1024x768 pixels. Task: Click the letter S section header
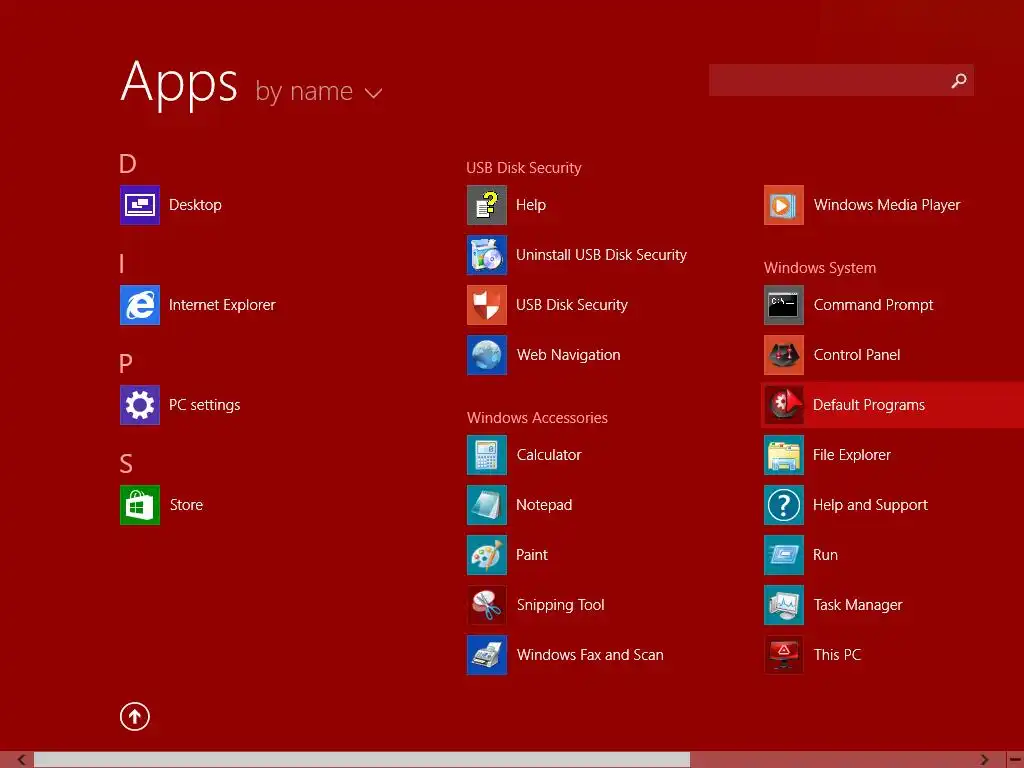126,464
